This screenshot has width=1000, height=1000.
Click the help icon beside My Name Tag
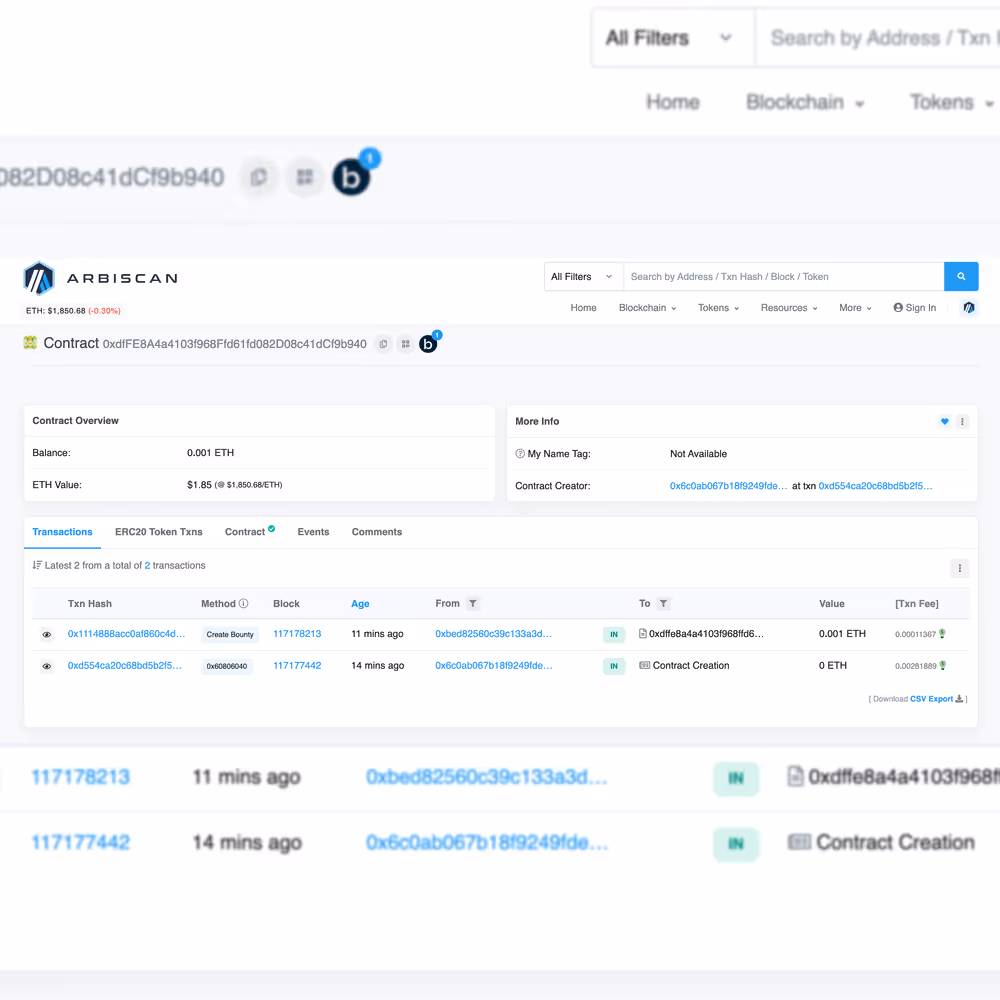pos(520,454)
